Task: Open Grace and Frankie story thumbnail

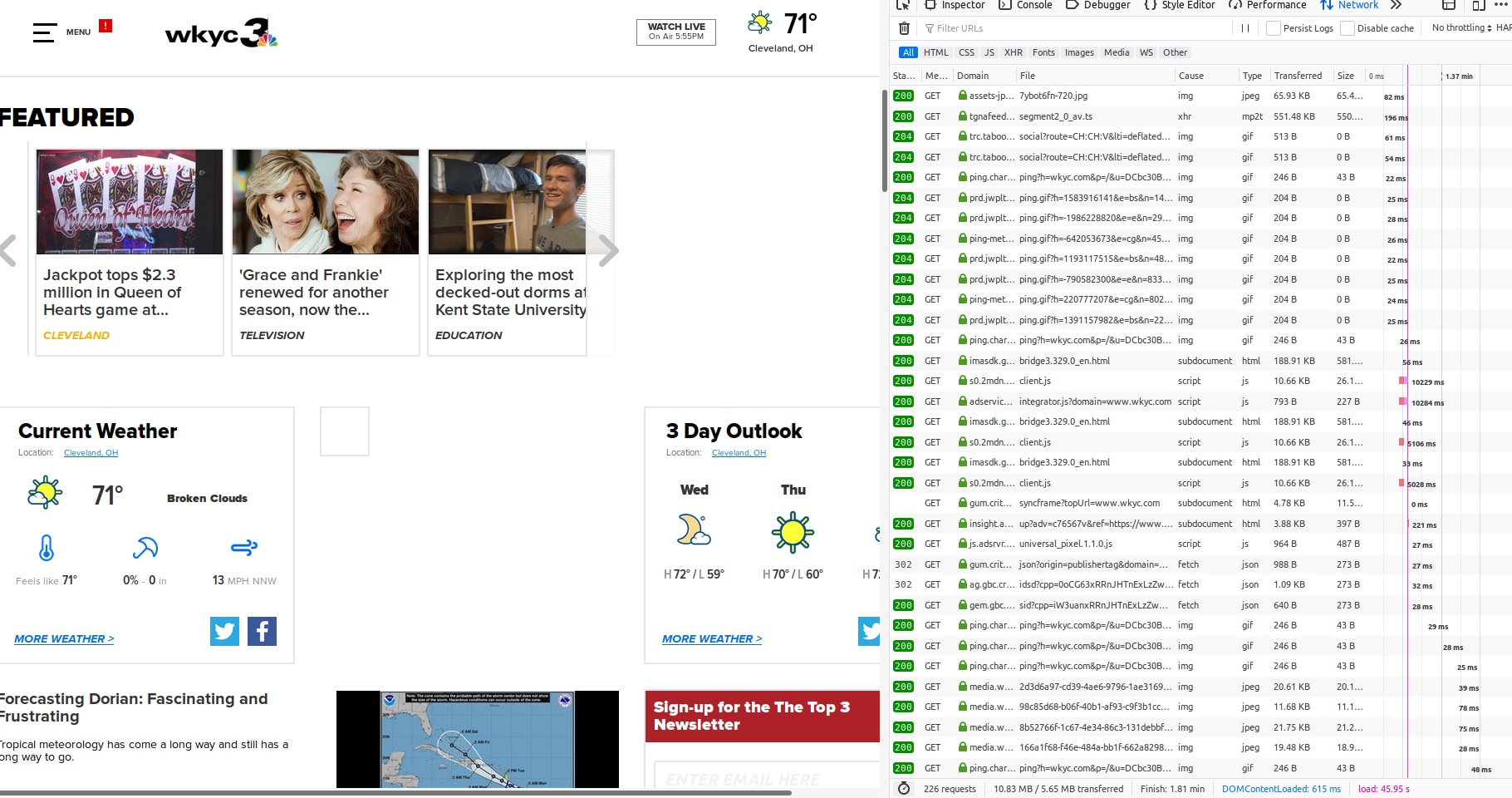Action: click(326, 202)
